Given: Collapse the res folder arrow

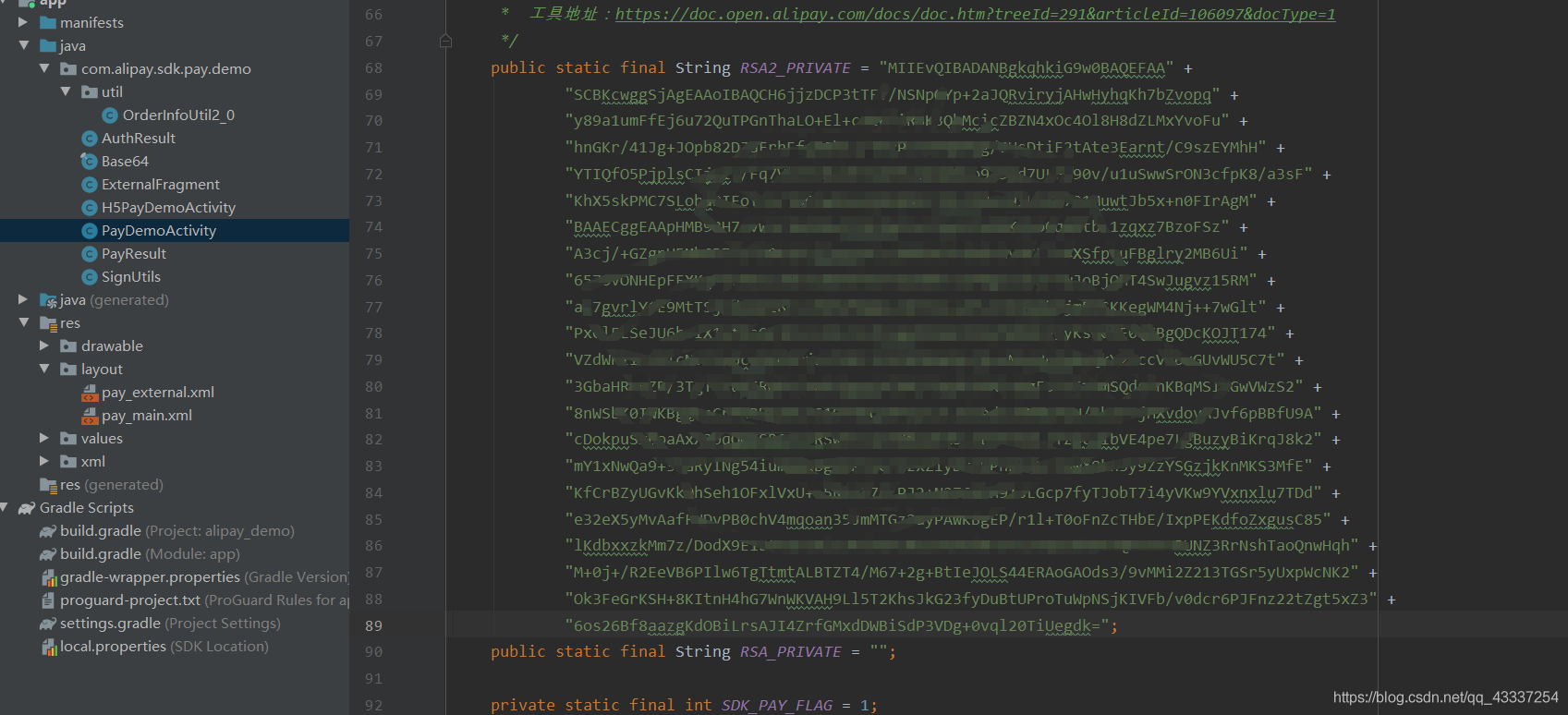Looking at the screenshot, I should [x=23, y=322].
